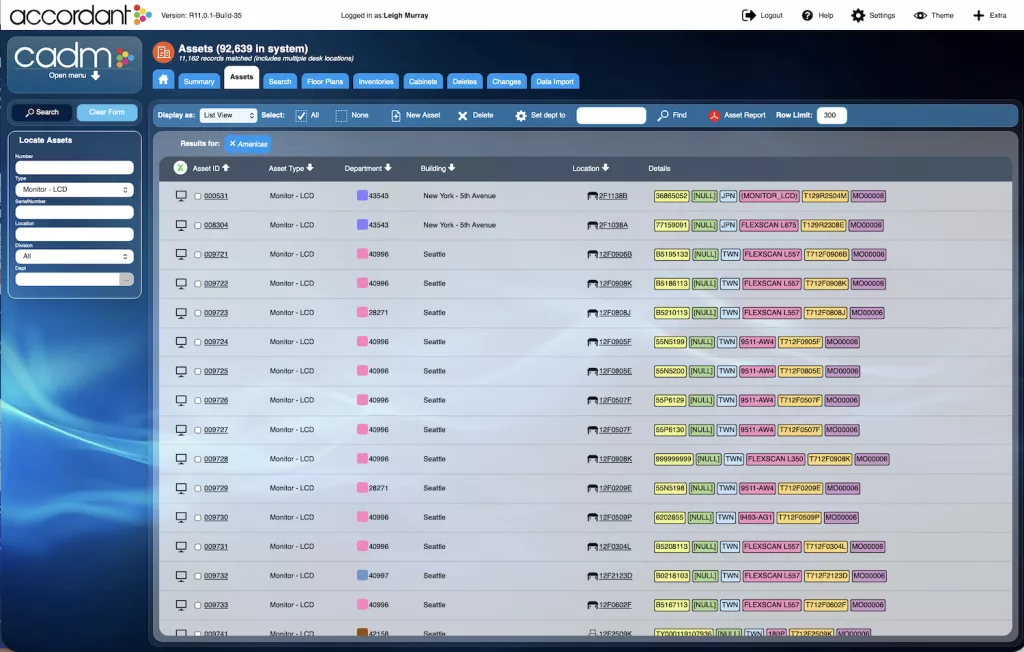Screen dimensions: 1024x652
Task: Switch to the Cabinets tab
Action: 423,82
